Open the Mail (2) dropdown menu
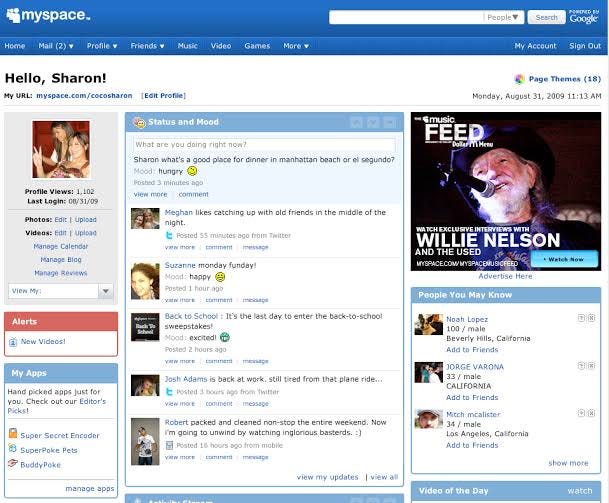The height and width of the screenshot is (503, 609). [x=56, y=46]
